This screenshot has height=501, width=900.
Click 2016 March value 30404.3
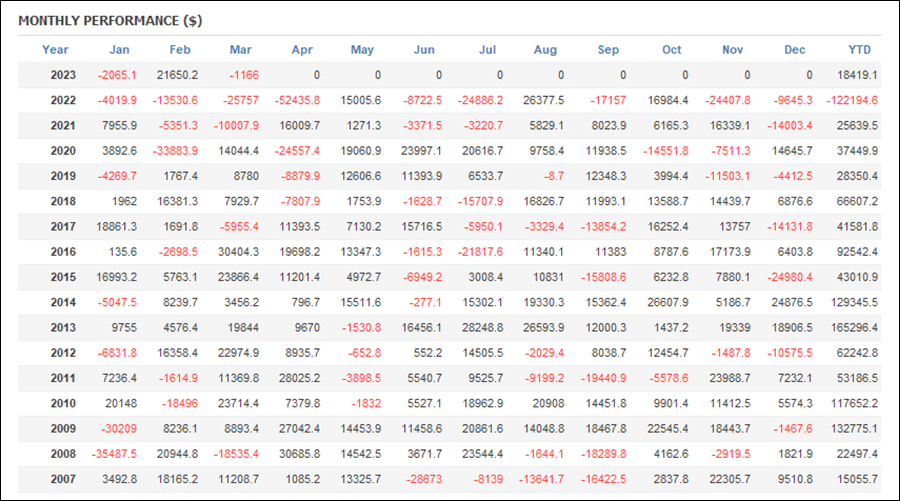tap(238, 252)
